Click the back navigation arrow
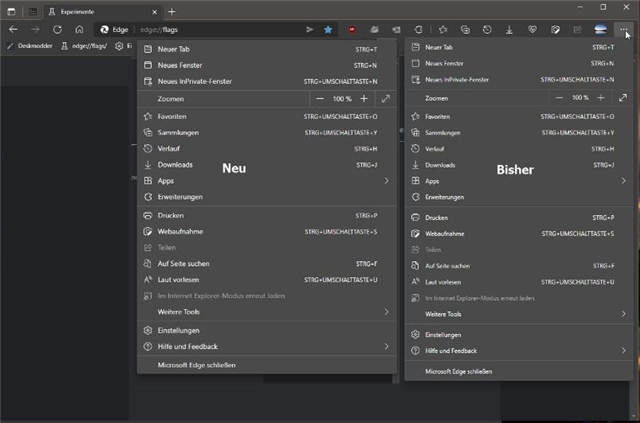The width and height of the screenshot is (640, 423). 13,30
